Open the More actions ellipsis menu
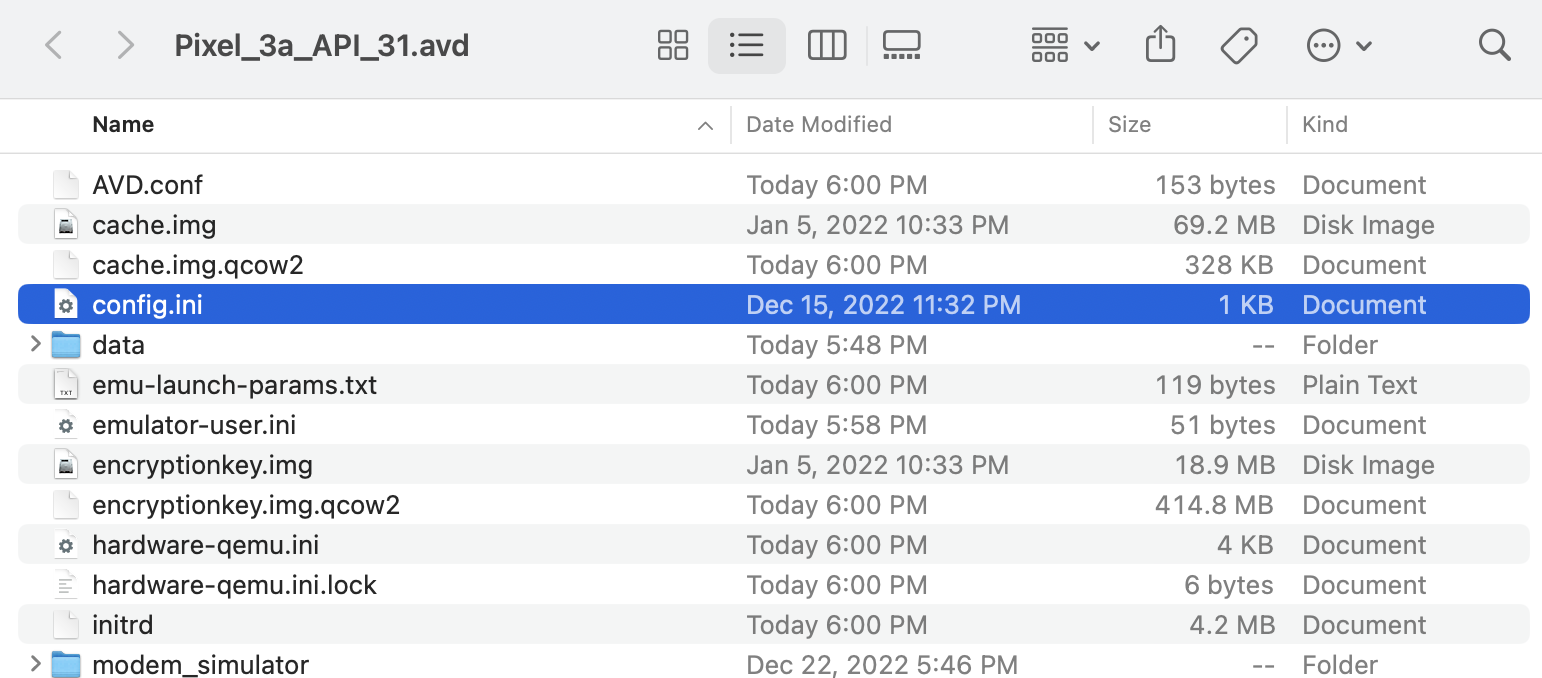The height and width of the screenshot is (678, 1542). click(1339, 45)
